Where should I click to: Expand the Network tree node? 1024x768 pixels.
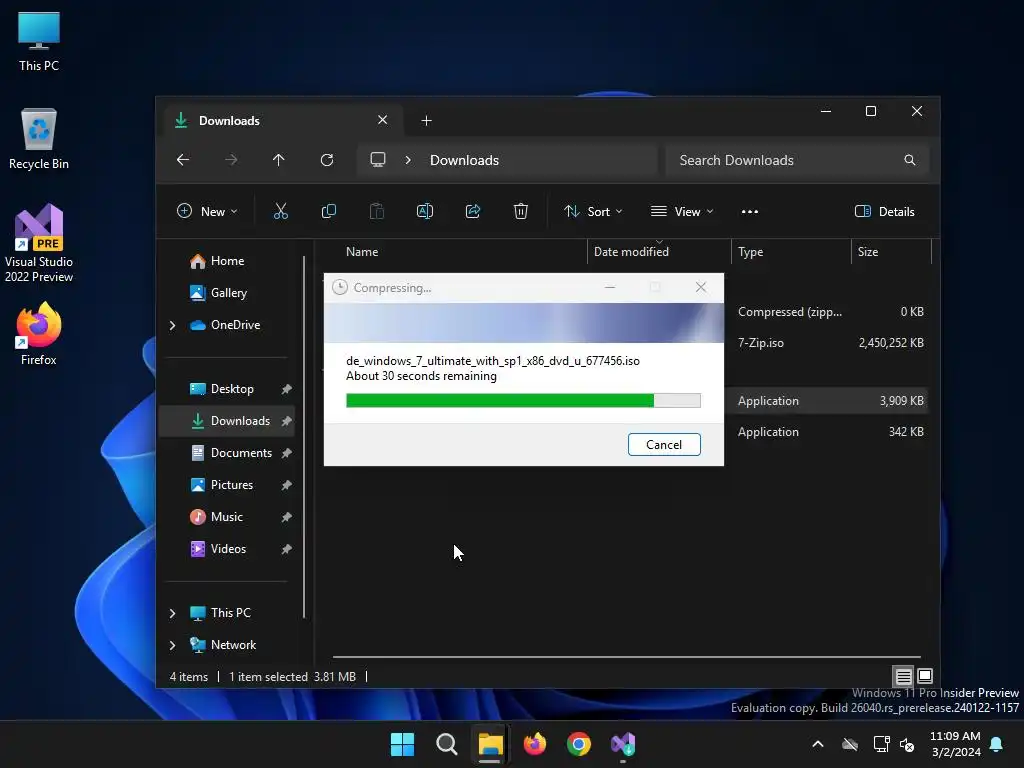click(x=172, y=645)
